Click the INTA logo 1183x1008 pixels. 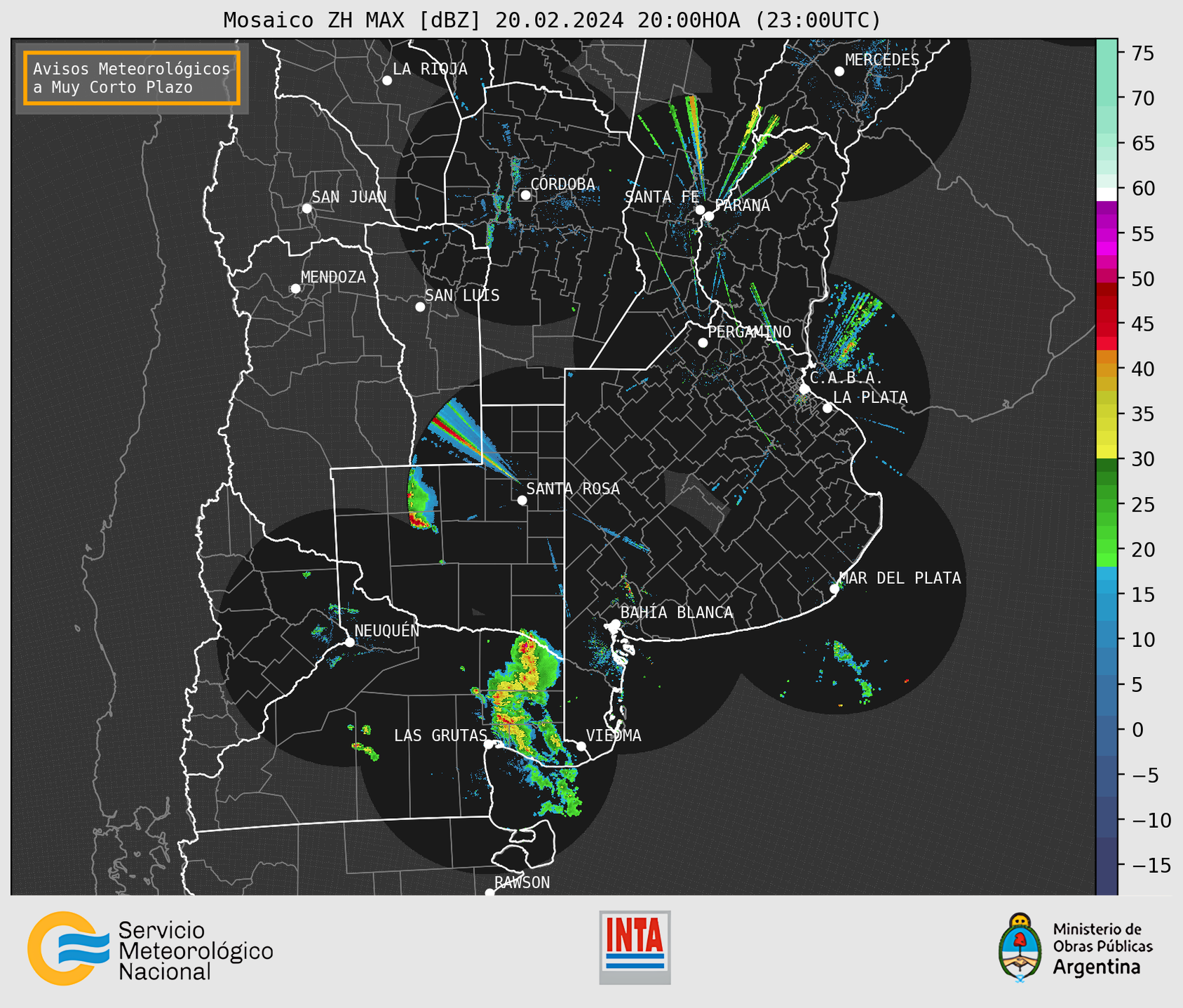635,947
